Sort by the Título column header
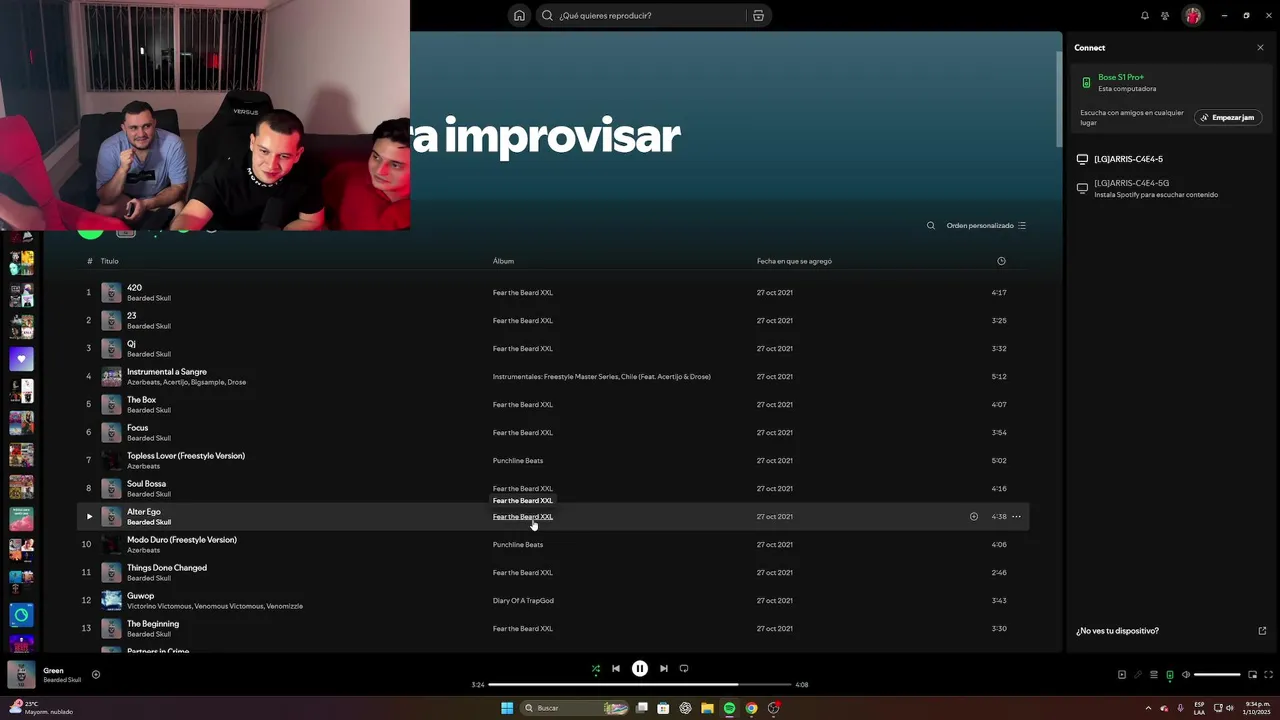Screen dimensions: 1280x720 click(x=109, y=261)
